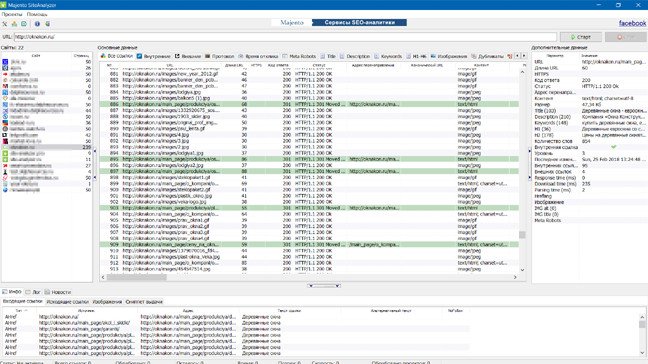Click the green chat bubble toolbar icon
648x364 pixels.
[24, 24]
